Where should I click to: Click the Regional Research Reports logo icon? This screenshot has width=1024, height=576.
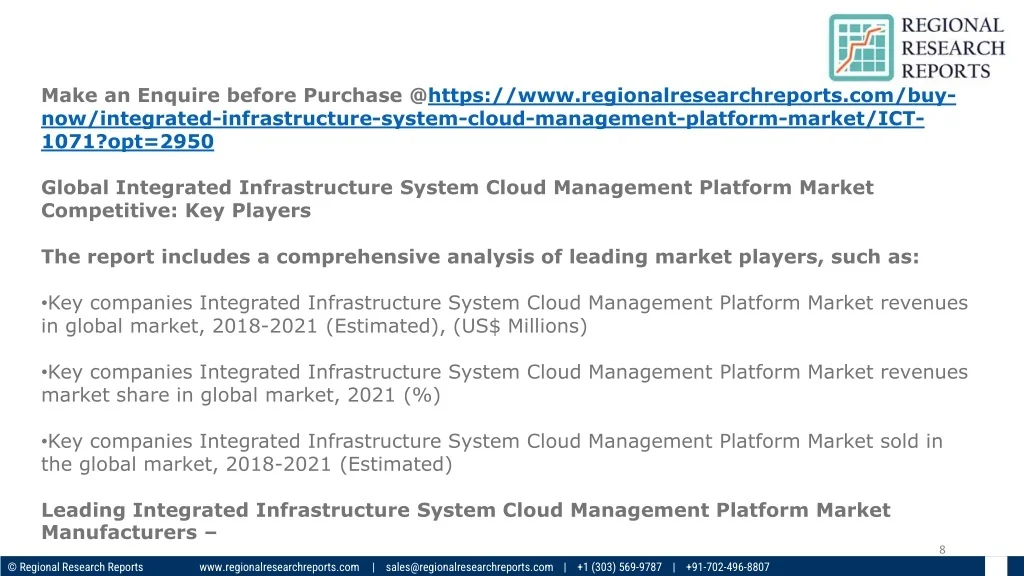pyautogui.click(x=861, y=48)
